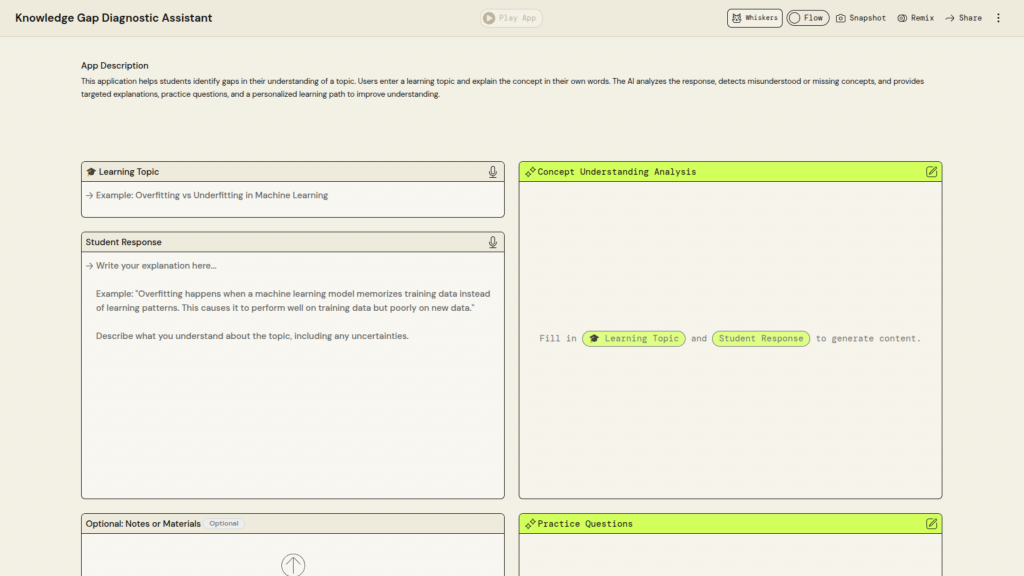Edit the Concept Understanding Analysis panel

[931, 172]
